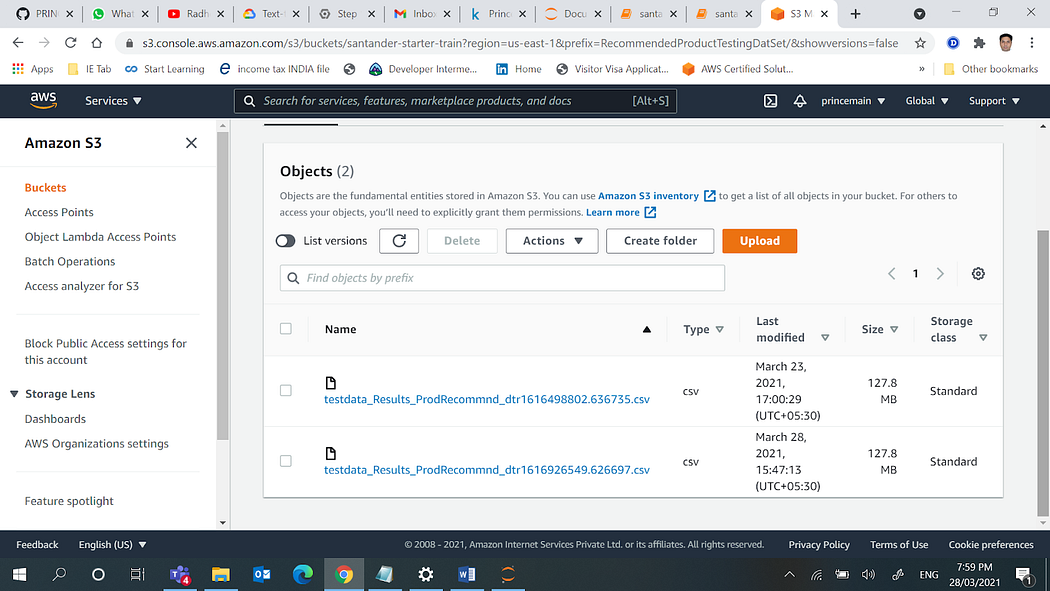
Task: Go to browser home page
Action: click(97, 43)
